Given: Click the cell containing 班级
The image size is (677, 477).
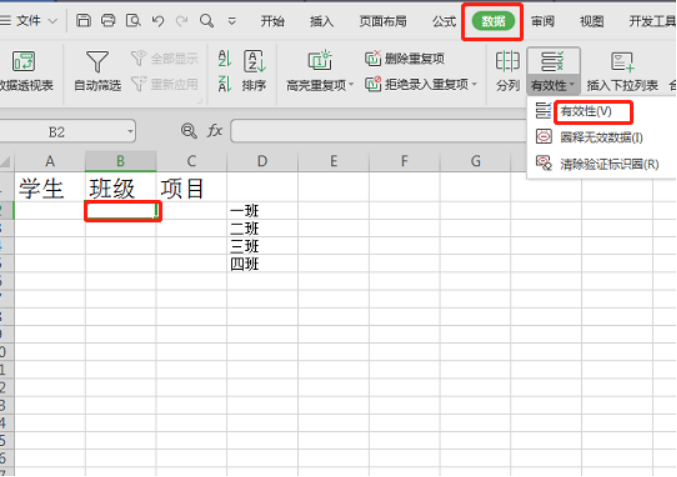Looking at the screenshot, I should [120, 189].
